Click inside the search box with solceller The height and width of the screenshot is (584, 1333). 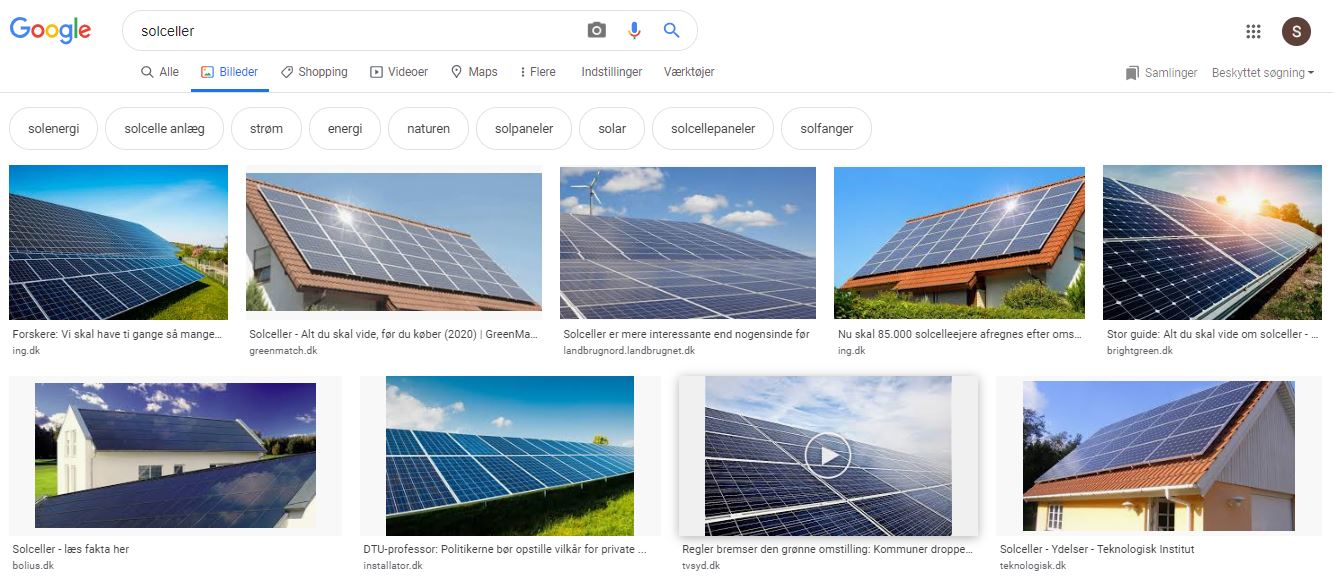click(x=355, y=31)
